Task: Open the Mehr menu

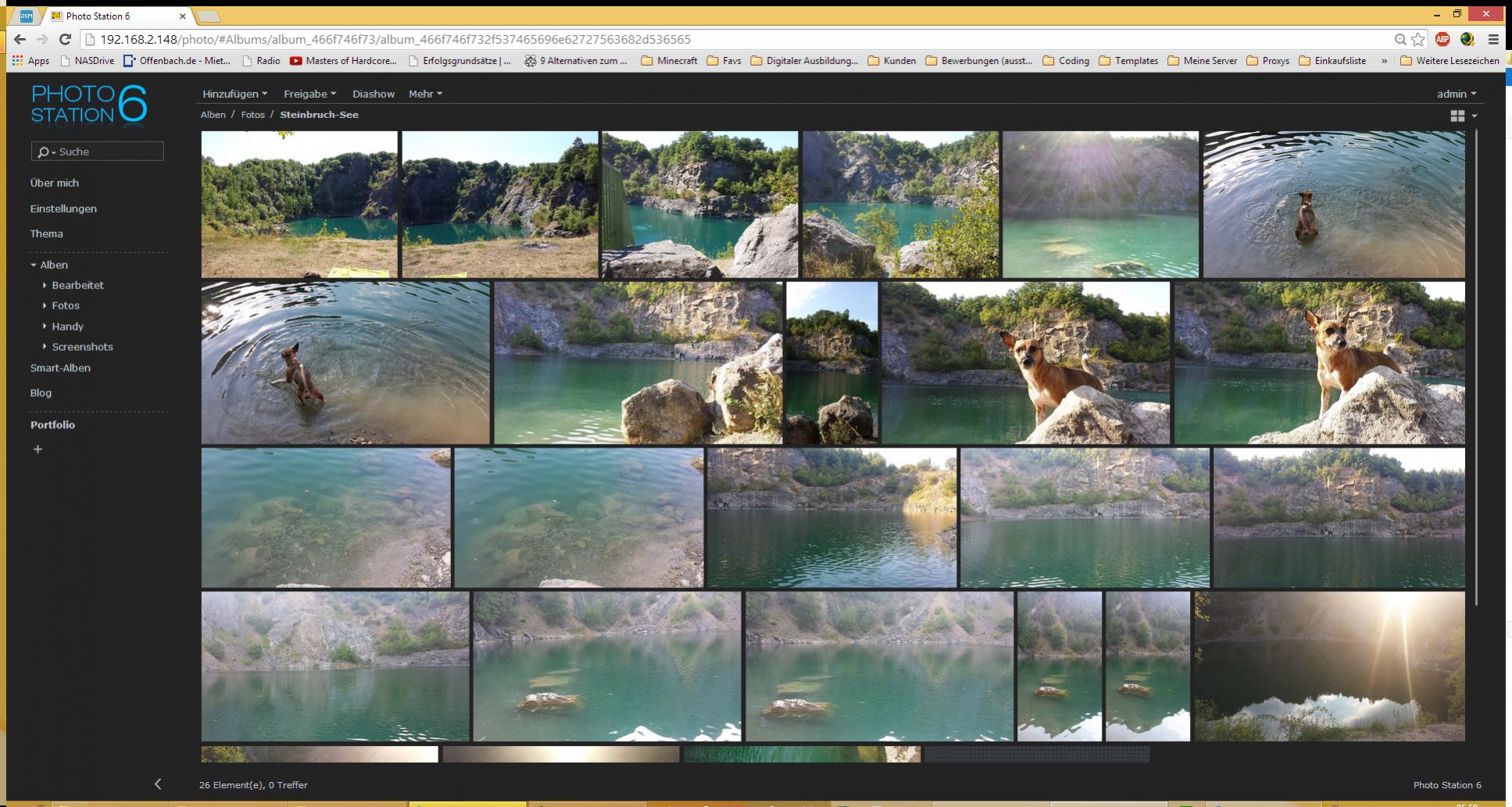Action: (x=425, y=94)
